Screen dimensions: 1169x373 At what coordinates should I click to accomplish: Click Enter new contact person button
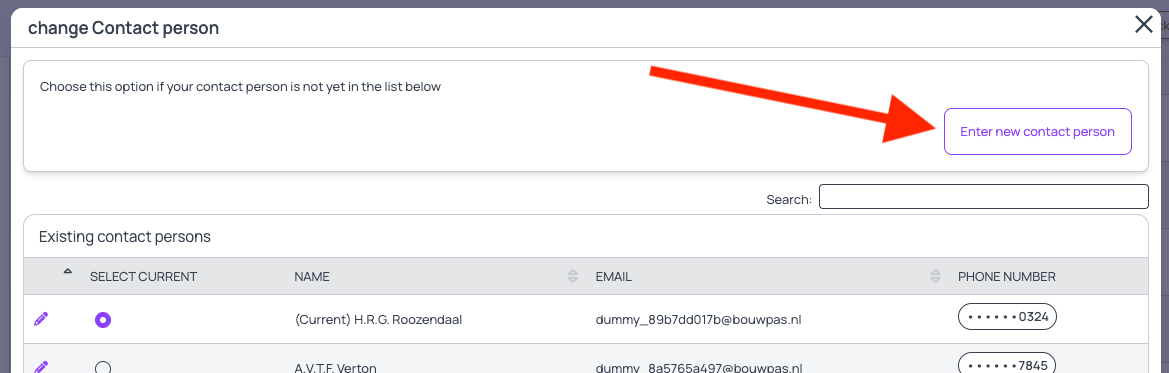click(1038, 131)
